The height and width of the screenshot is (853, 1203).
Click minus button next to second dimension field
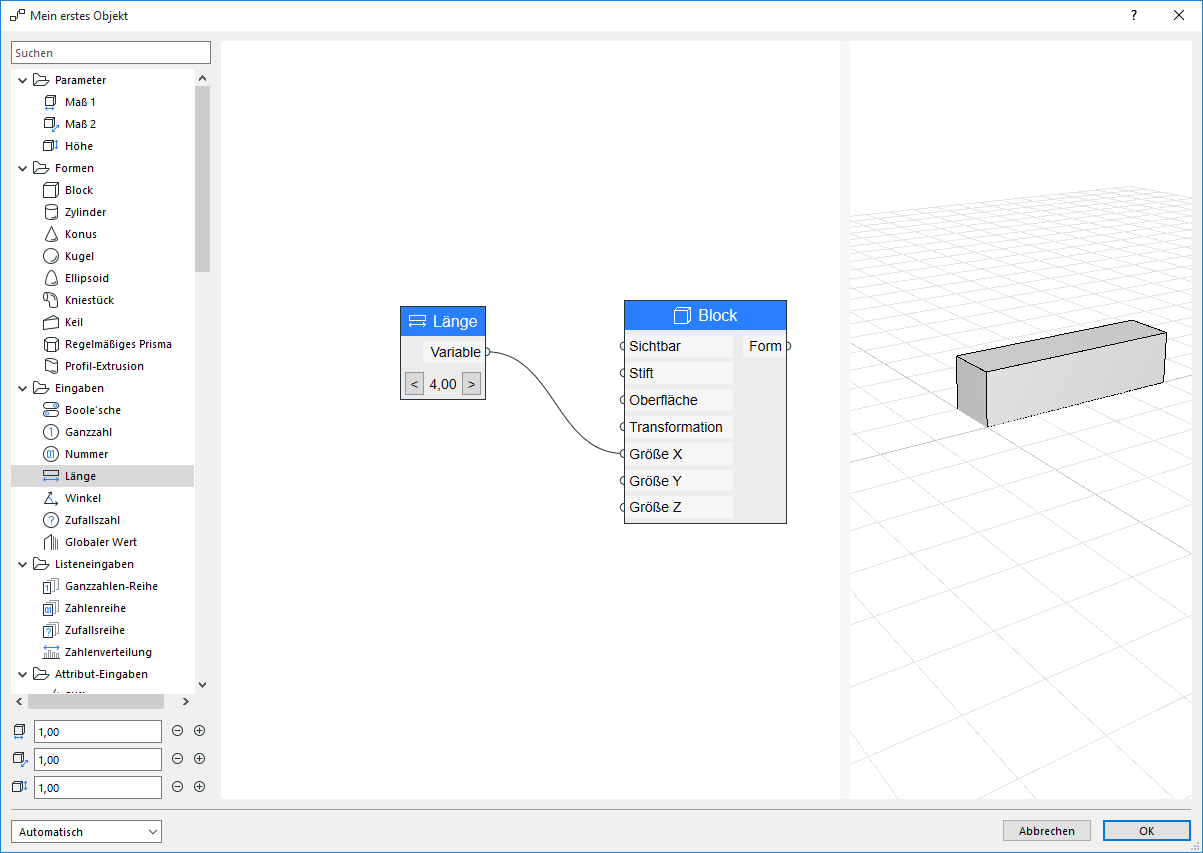coord(177,759)
